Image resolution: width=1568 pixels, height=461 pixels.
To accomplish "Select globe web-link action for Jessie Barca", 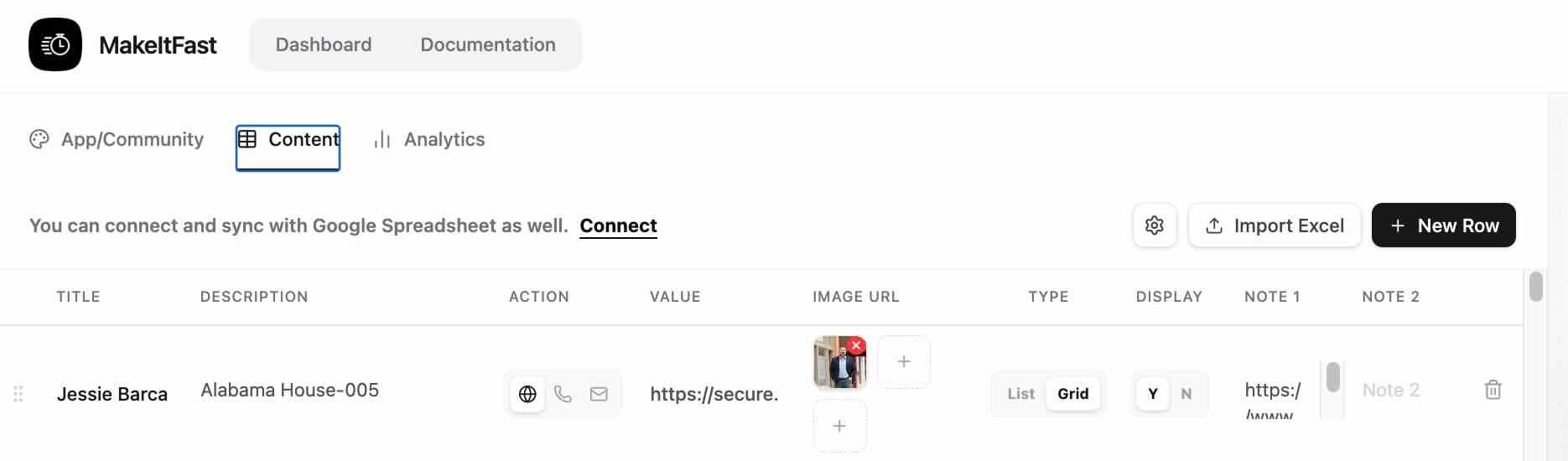I will pyautogui.click(x=527, y=394).
